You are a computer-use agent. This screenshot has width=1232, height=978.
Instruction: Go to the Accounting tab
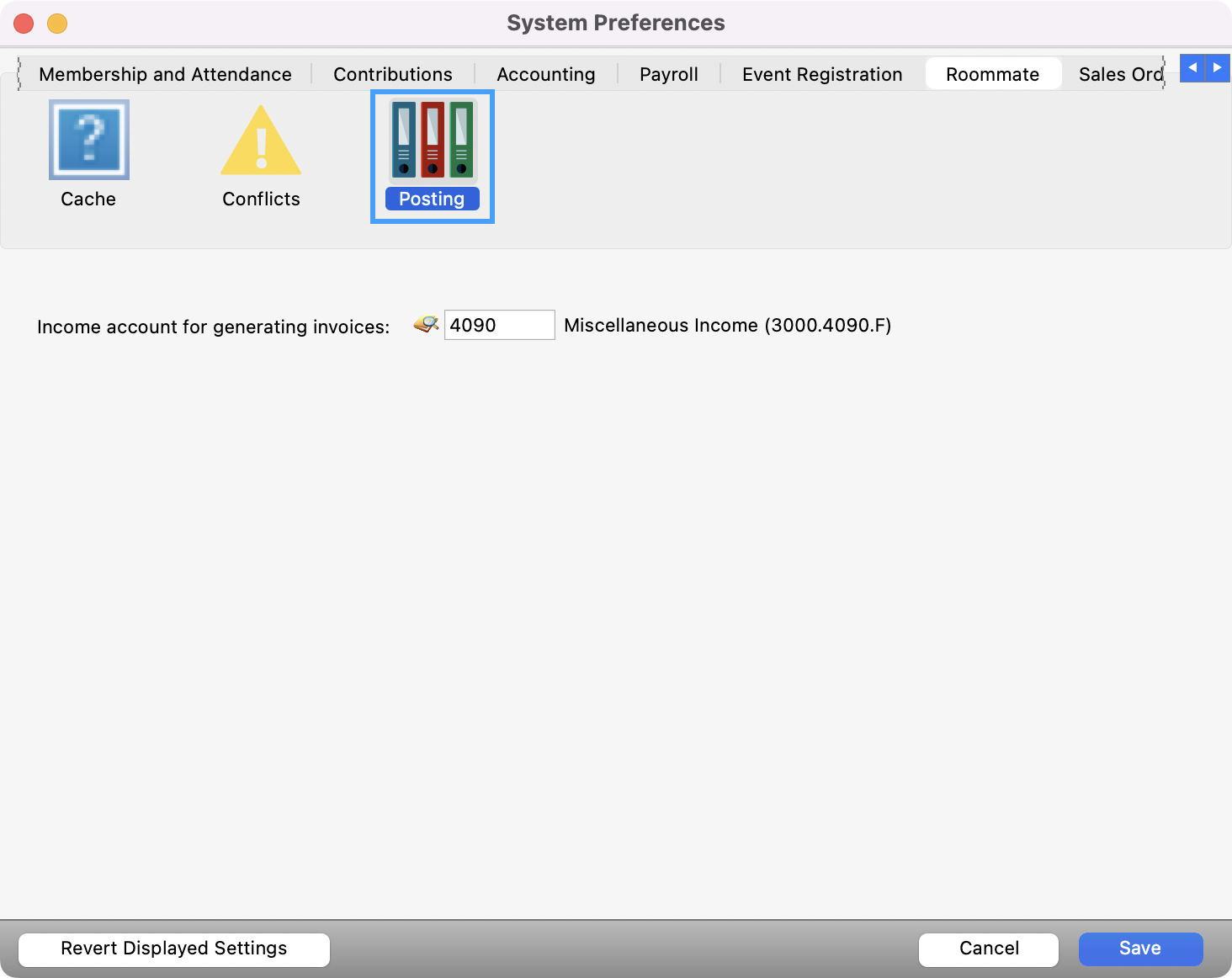[545, 74]
